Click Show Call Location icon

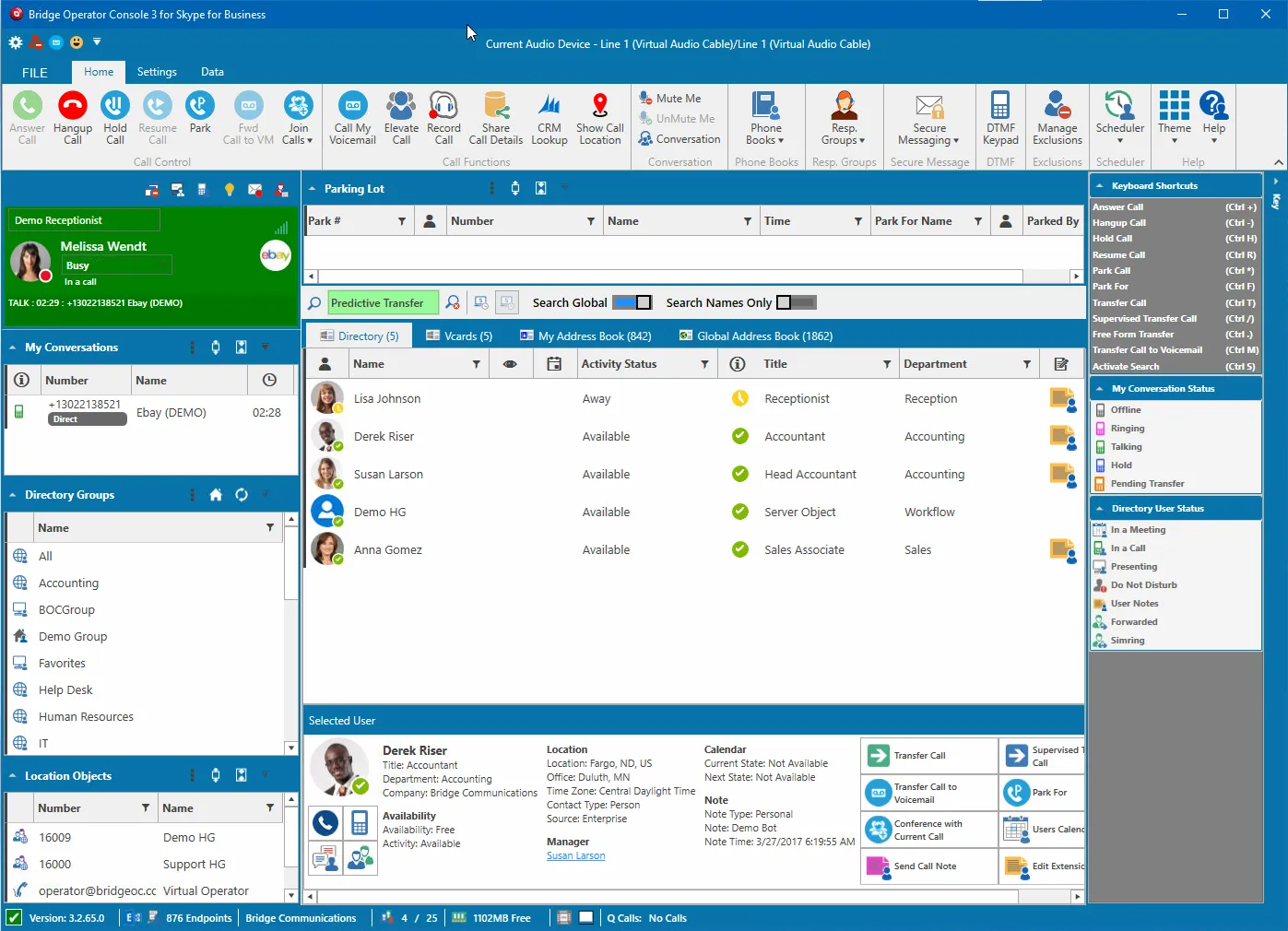[x=600, y=107]
